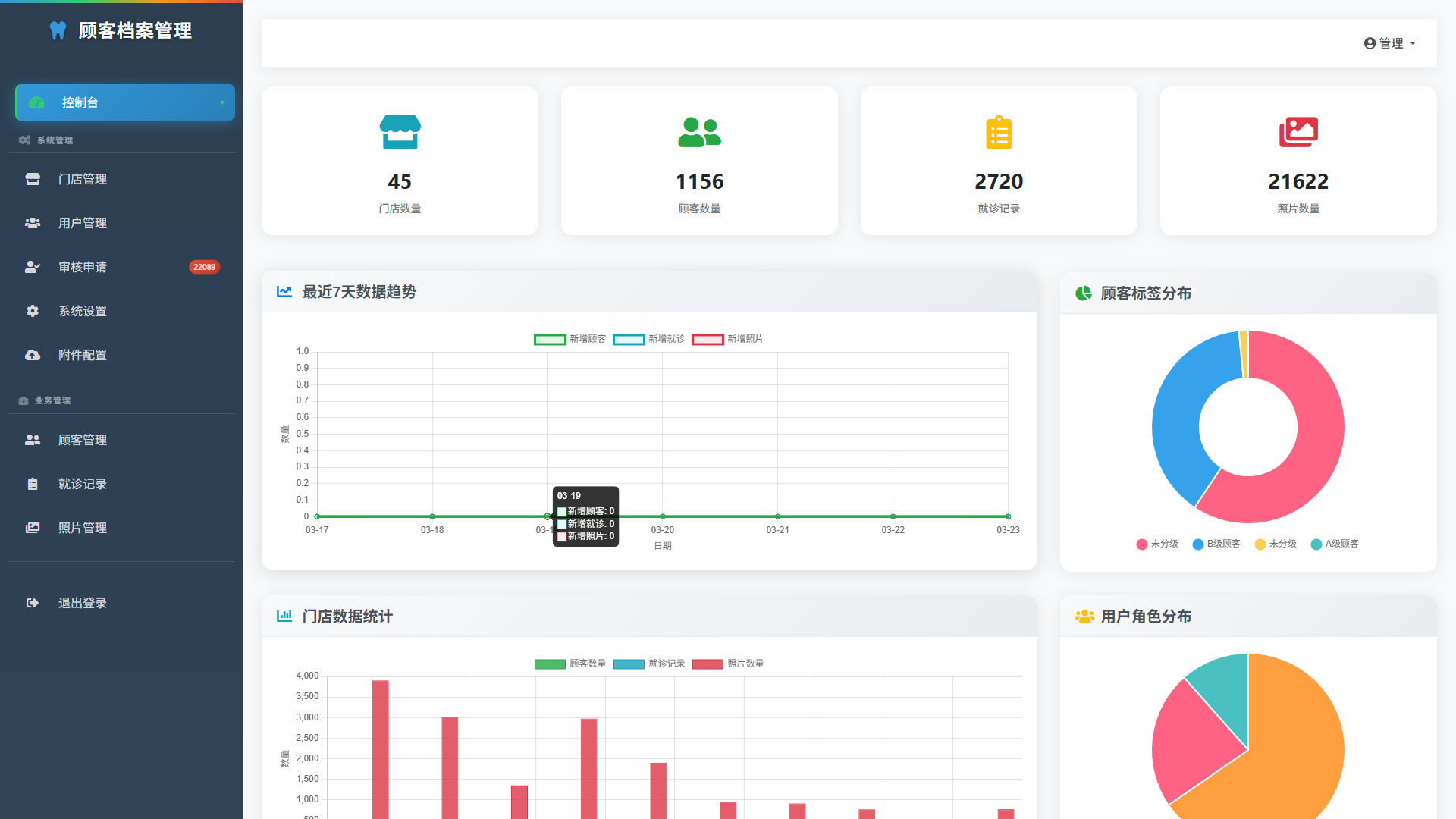Toggle A级顾客 legend in the donut chart
The height and width of the screenshot is (819, 1456).
pyautogui.click(x=1335, y=544)
